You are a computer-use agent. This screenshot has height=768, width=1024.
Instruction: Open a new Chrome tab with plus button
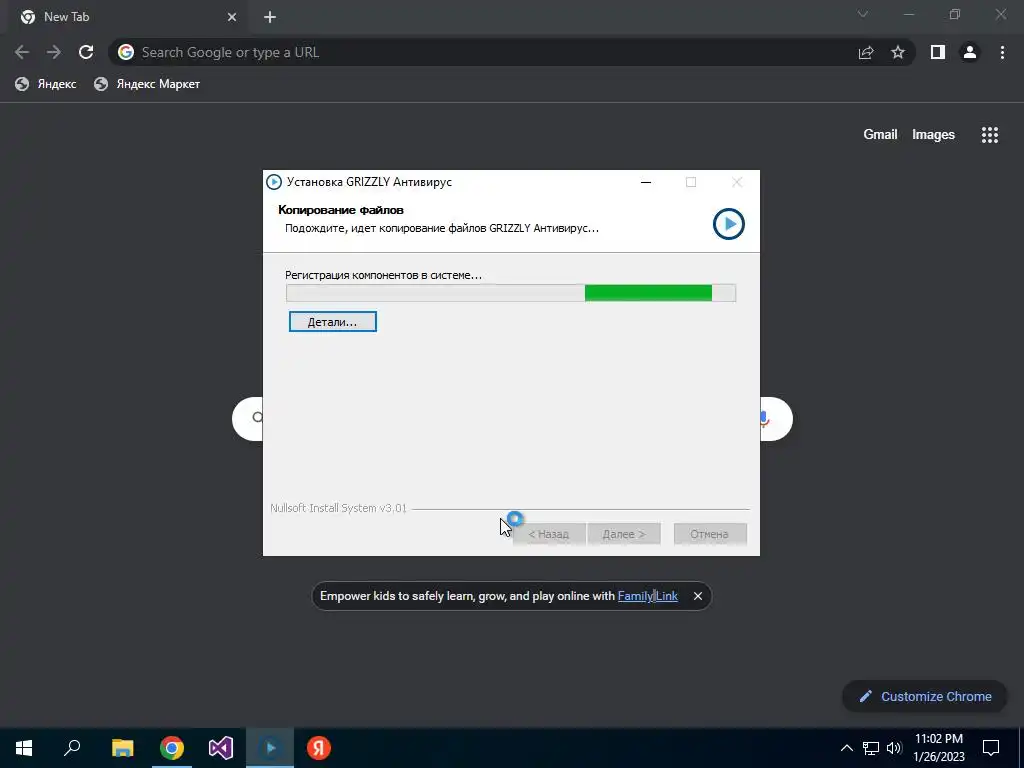tap(270, 17)
